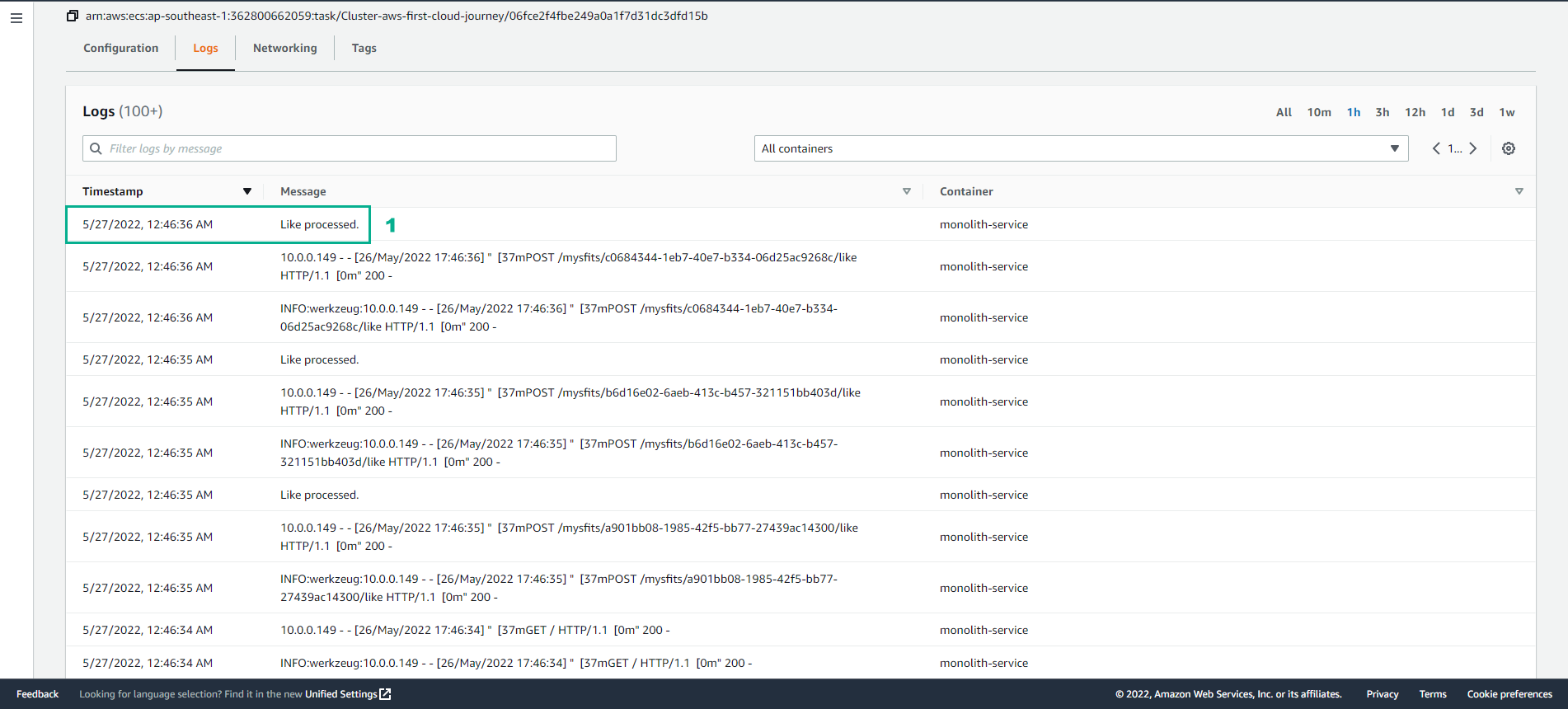Select All time range
Image resolution: width=1568 pixels, height=709 pixels.
click(x=1284, y=112)
